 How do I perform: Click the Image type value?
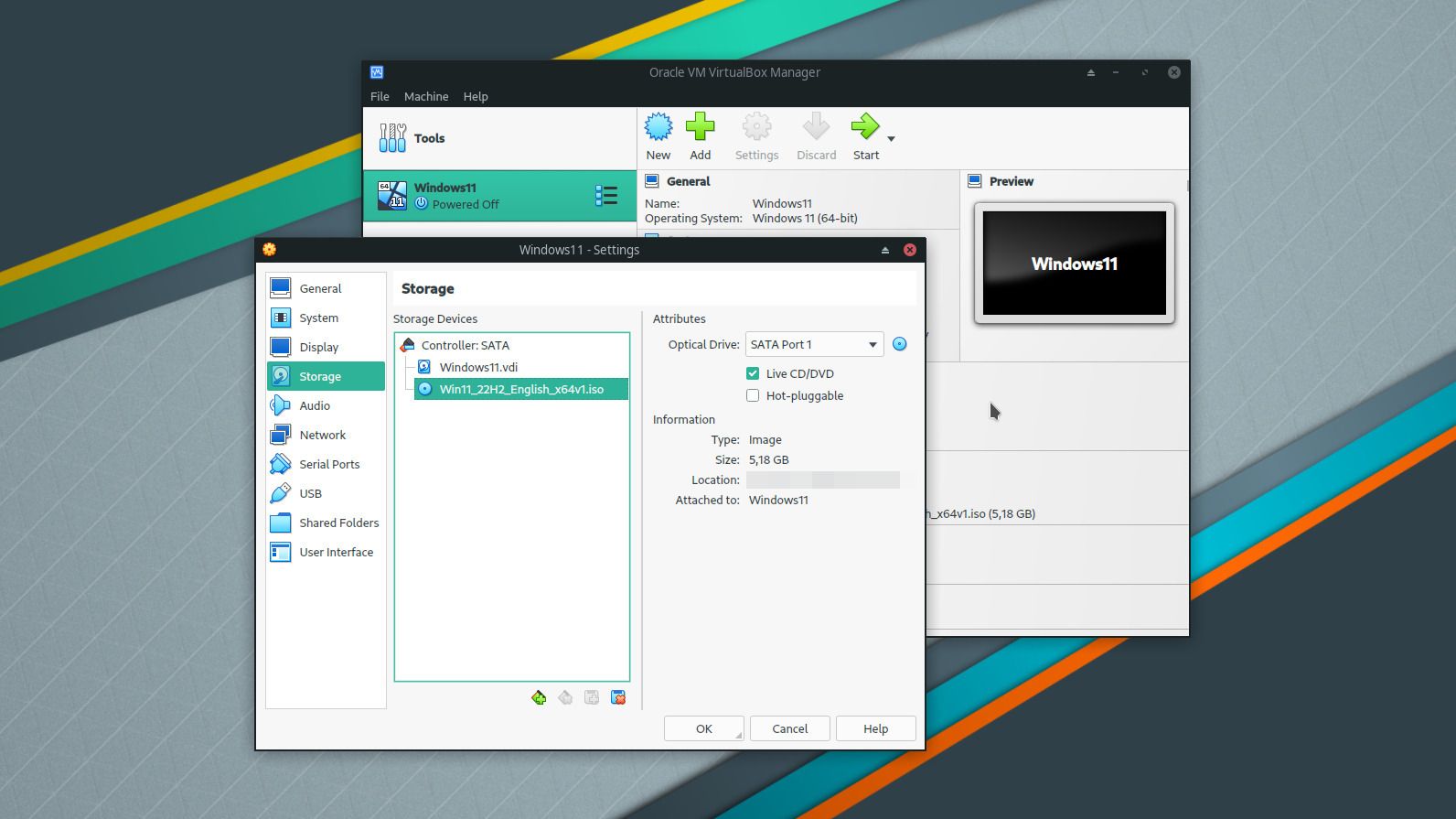765,439
